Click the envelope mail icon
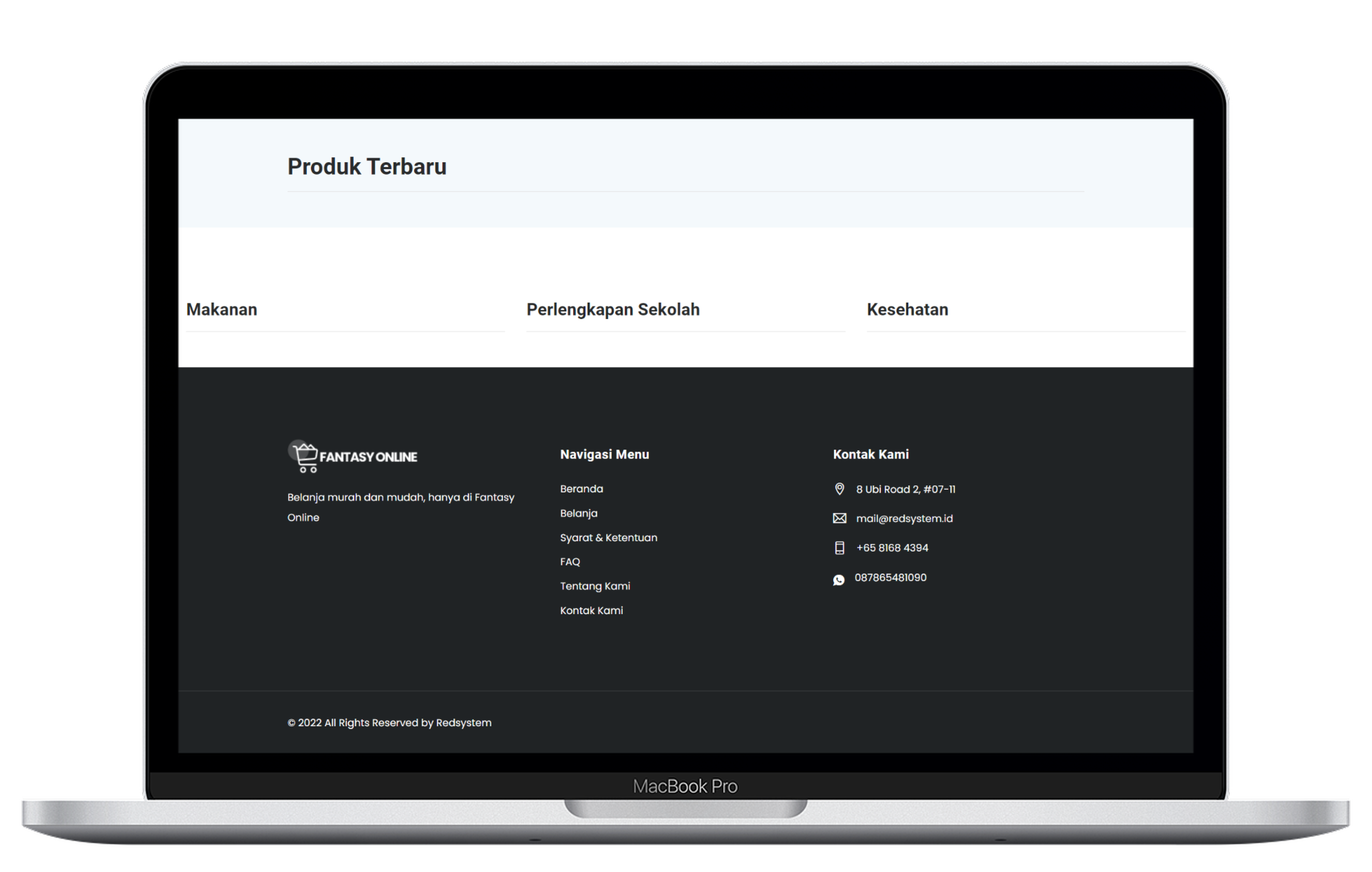Image resolution: width=1372 pixels, height=872 pixels. coord(839,518)
